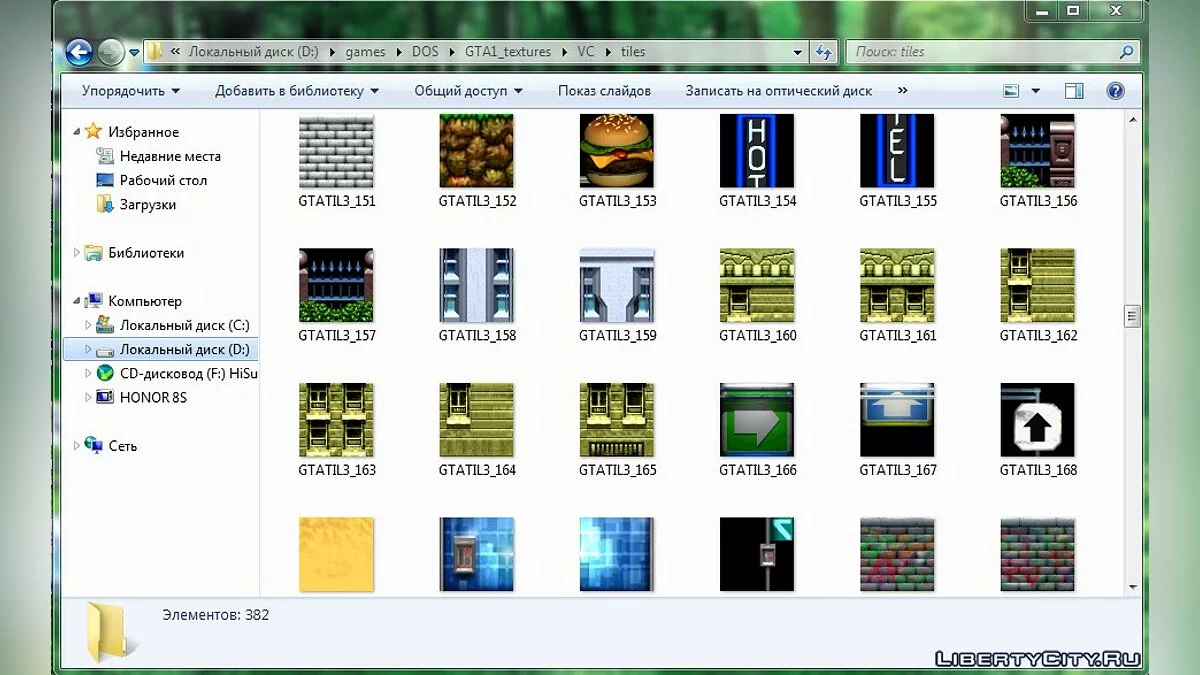The height and width of the screenshot is (675, 1200).
Task: Expand the Библиотеки tree node
Action: [x=77, y=253]
